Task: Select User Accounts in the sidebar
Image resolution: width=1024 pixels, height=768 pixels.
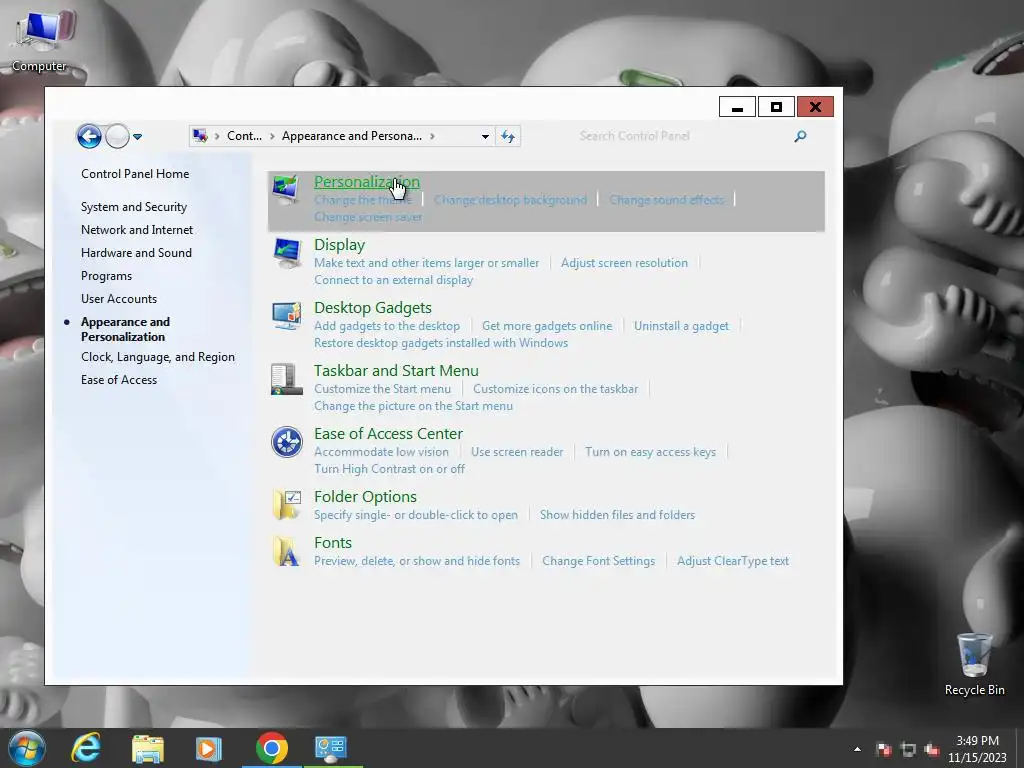Action: (x=119, y=298)
